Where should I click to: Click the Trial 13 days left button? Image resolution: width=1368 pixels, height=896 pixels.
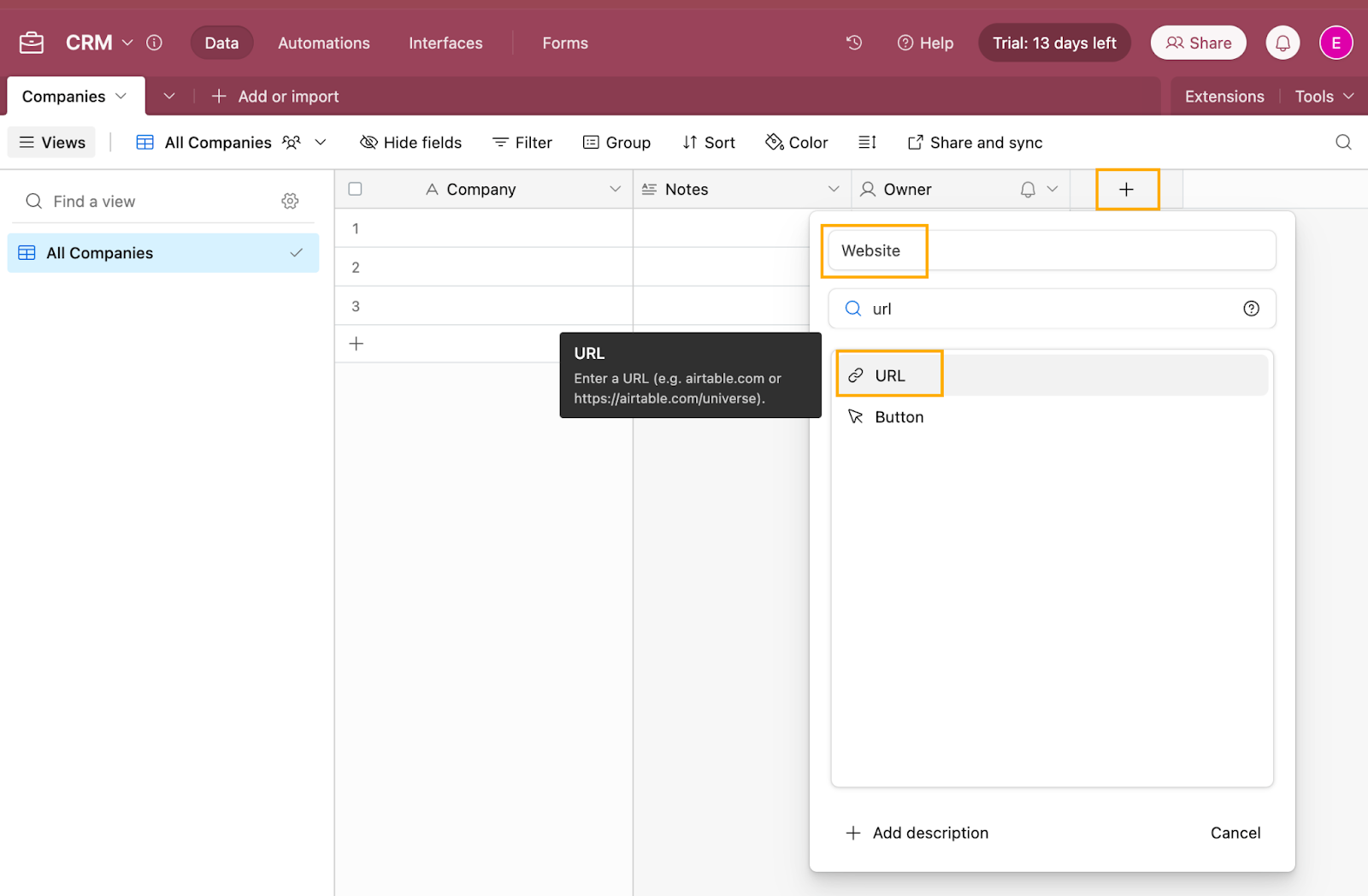click(1054, 43)
